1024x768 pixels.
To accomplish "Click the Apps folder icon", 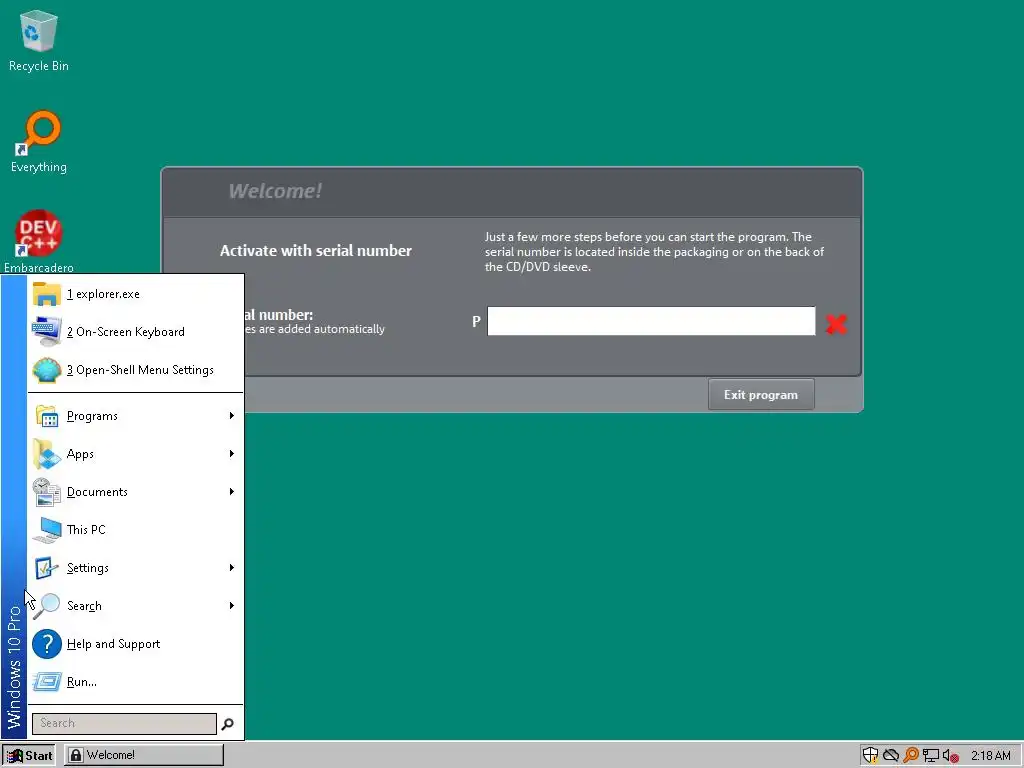I will click(46, 454).
